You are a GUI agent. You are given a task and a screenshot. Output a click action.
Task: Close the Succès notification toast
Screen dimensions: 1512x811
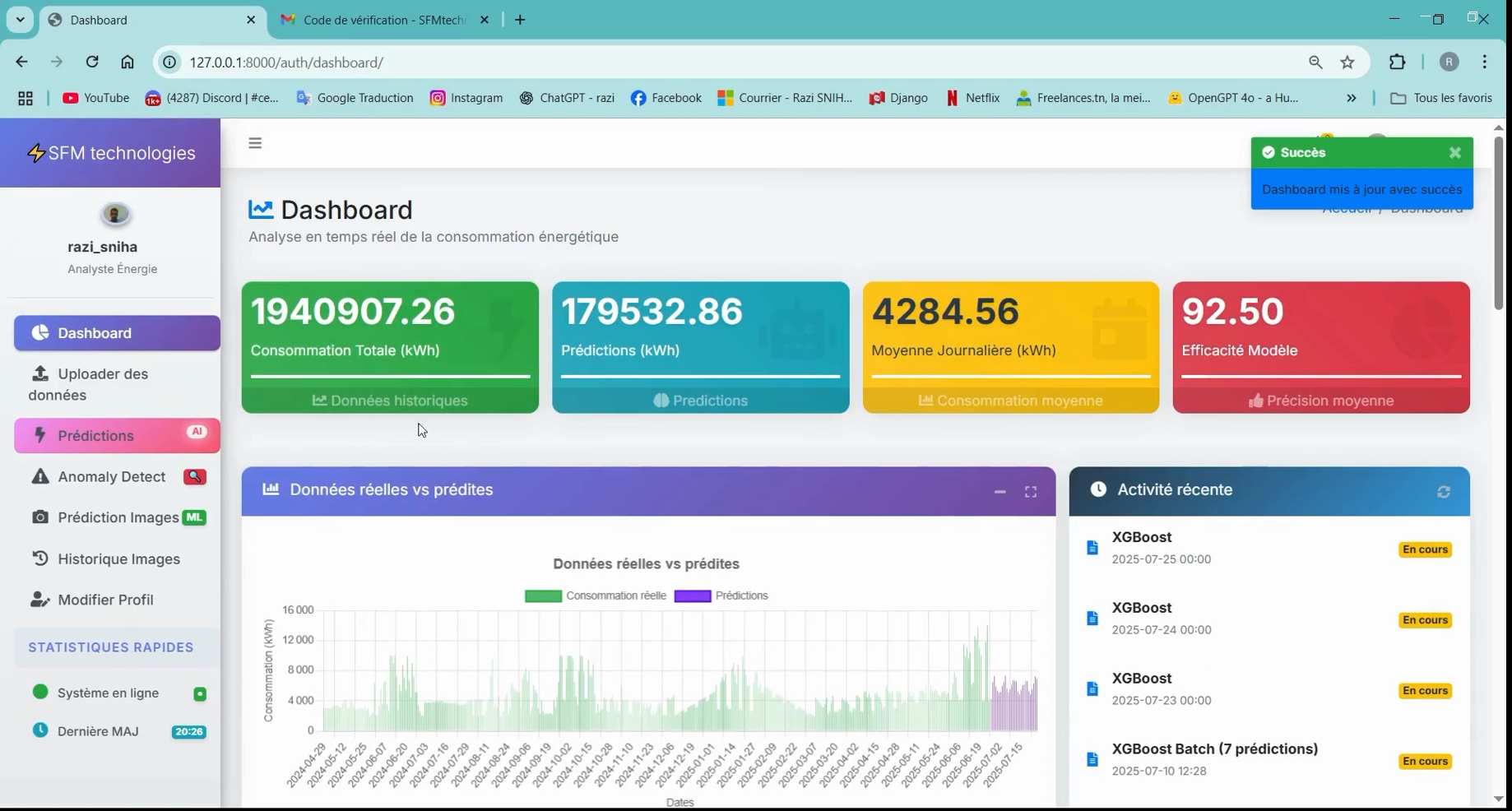(1454, 153)
